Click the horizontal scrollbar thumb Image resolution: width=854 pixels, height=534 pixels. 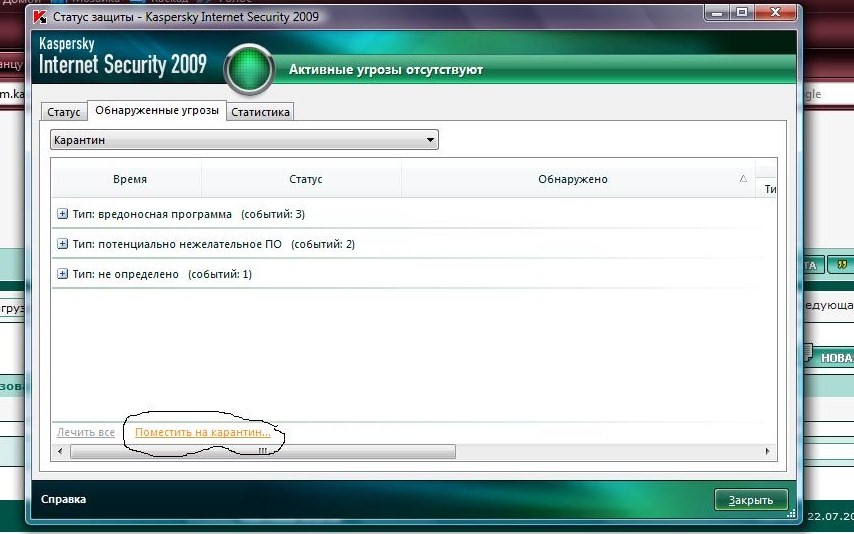pos(263,451)
